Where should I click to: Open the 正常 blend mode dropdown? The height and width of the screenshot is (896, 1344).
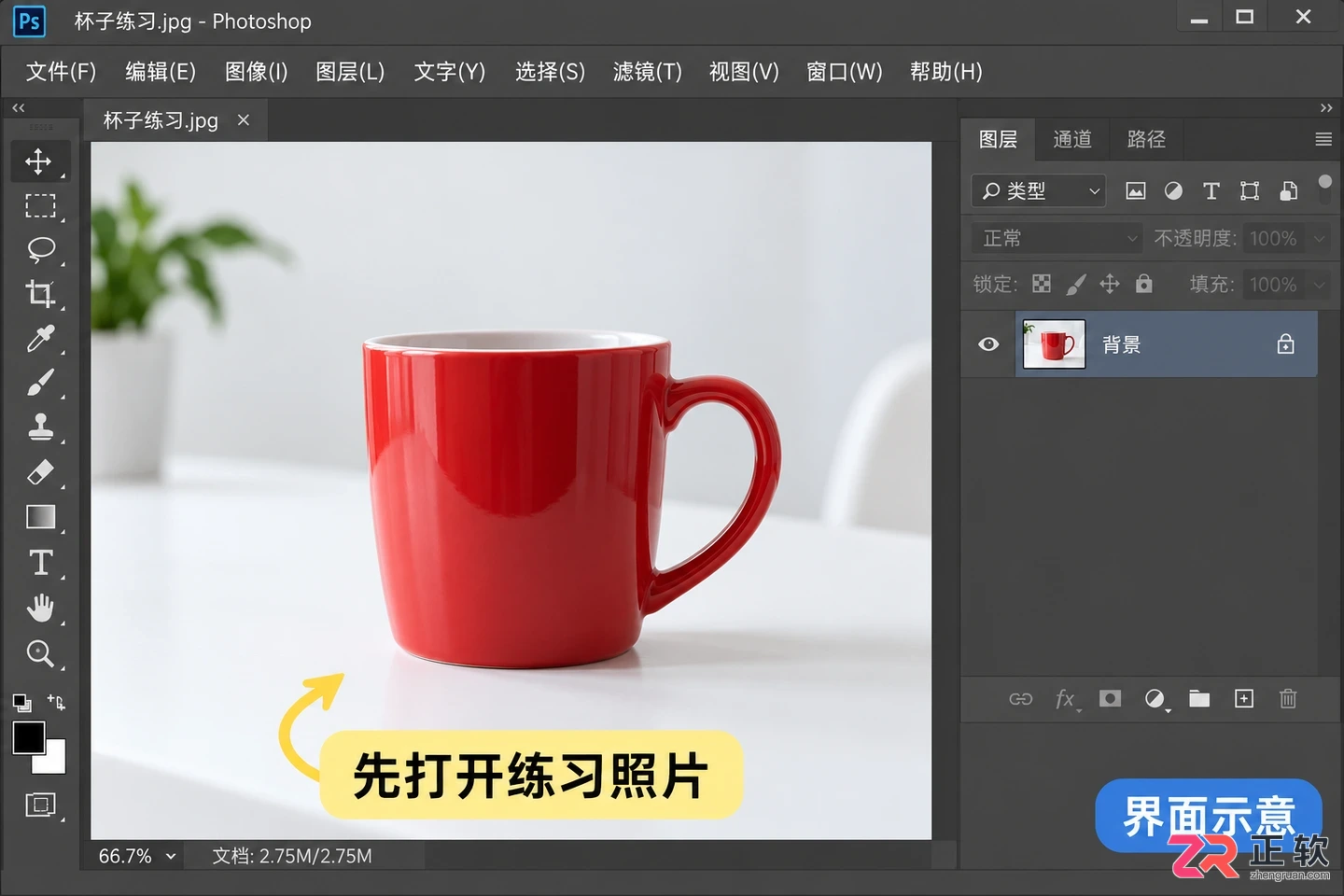[1057, 239]
